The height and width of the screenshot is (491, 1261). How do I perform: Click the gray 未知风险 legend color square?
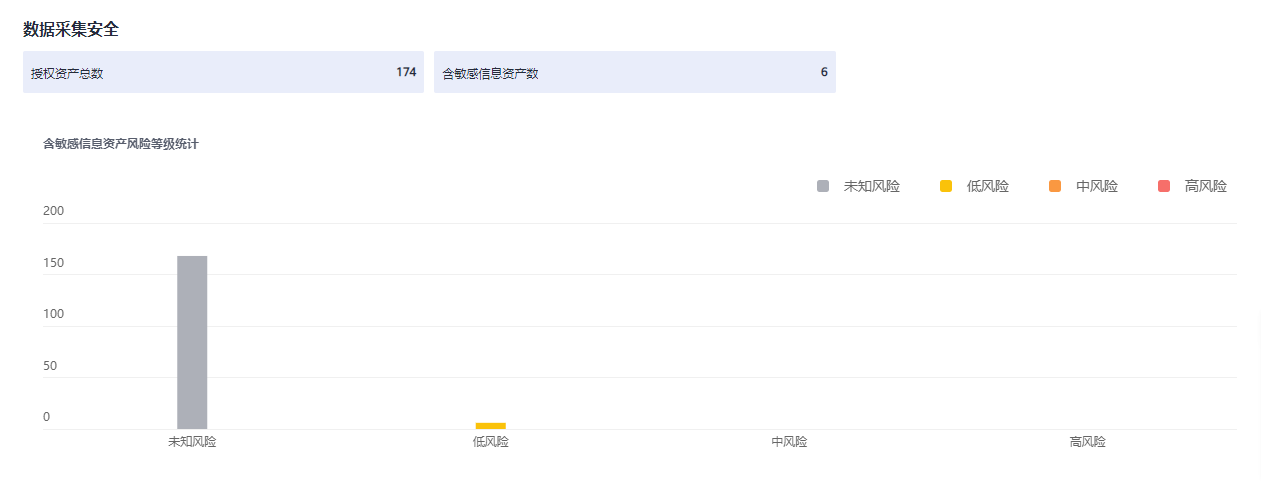click(823, 186)
